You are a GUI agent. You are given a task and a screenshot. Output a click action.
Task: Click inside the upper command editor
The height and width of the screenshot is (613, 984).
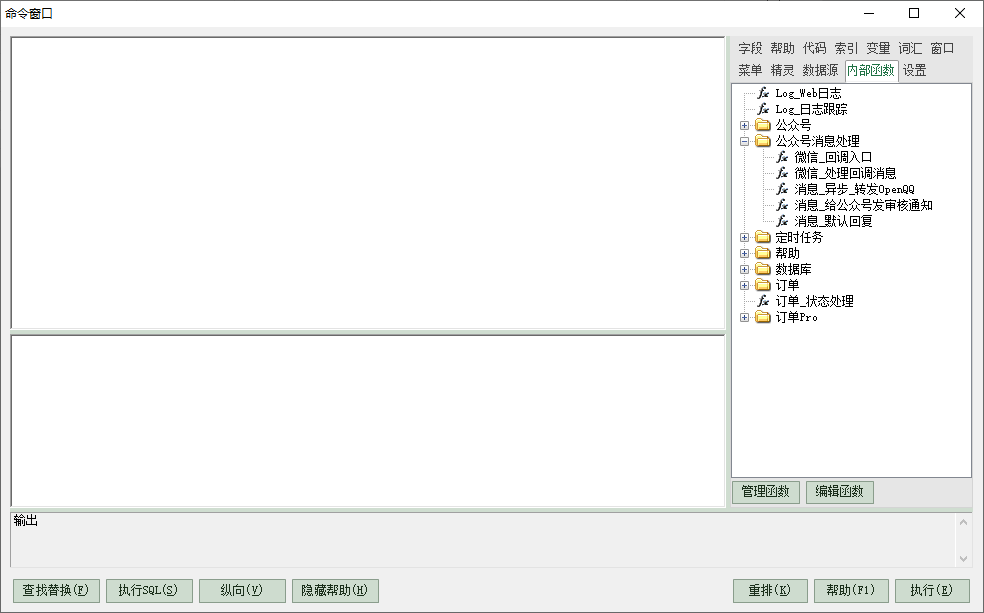coord(368,183)
